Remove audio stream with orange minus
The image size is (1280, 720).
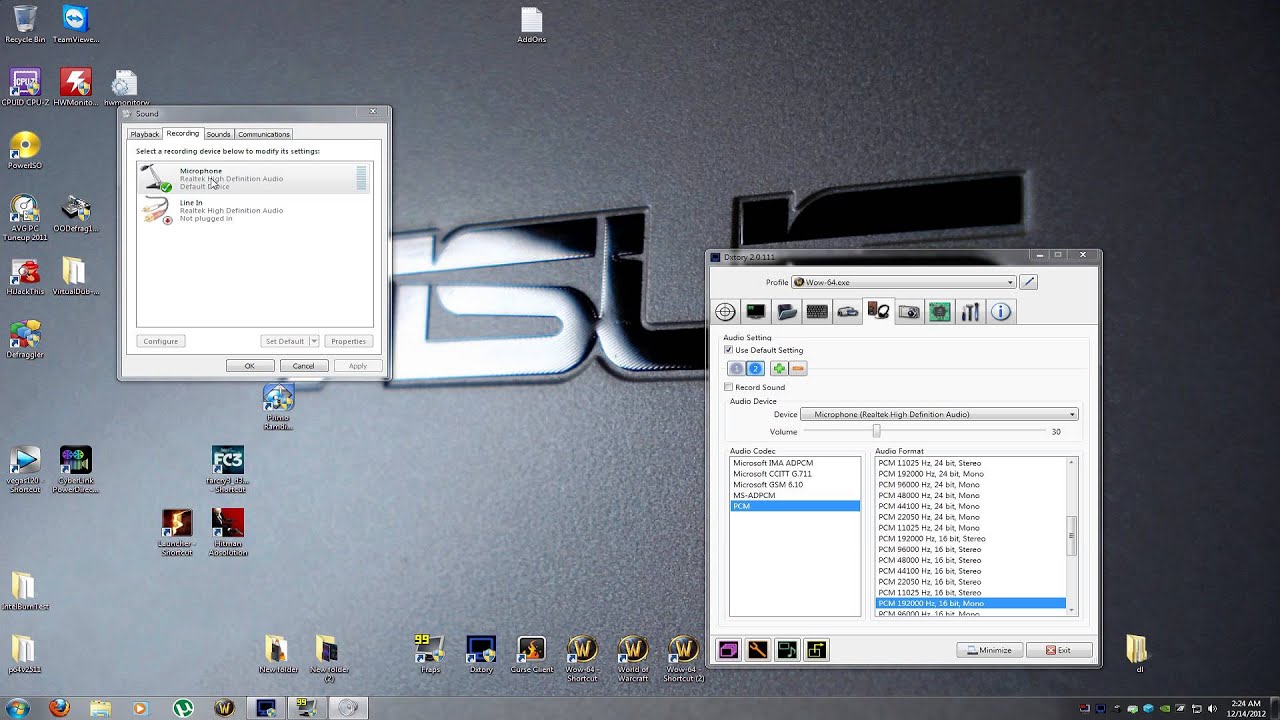tap(798, 368)
